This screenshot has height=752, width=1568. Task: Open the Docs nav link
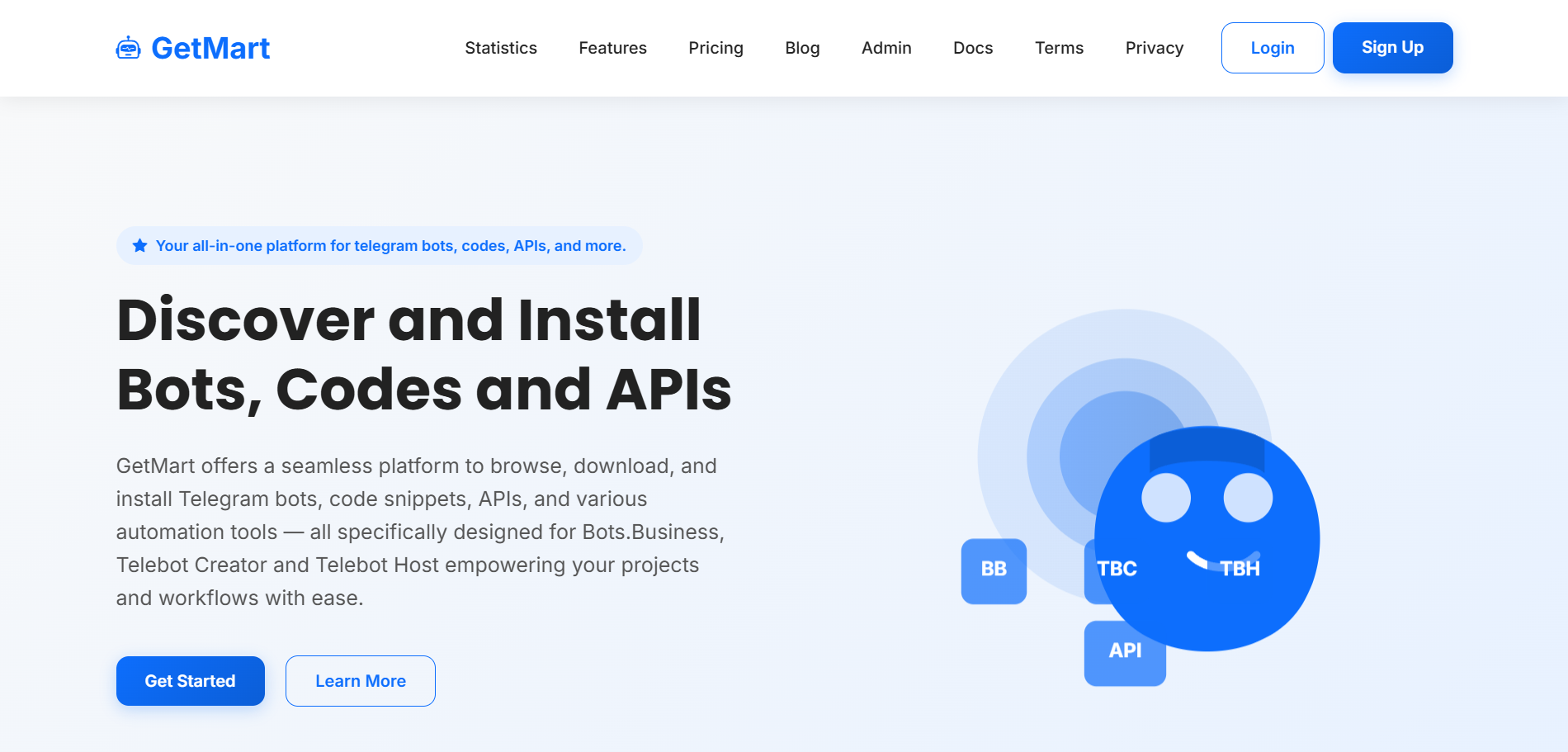point(973,48)
